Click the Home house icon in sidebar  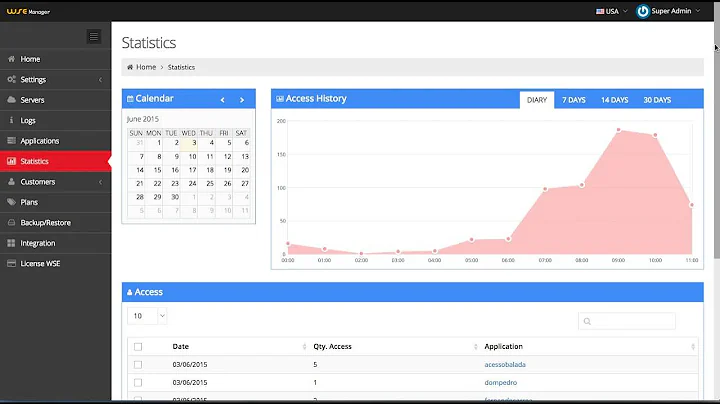(11, 59)
